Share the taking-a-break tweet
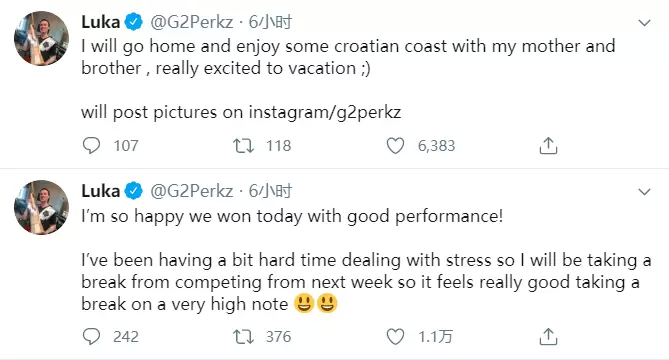Viewport: 669px width, 360px height. click(x=548, y=337)
